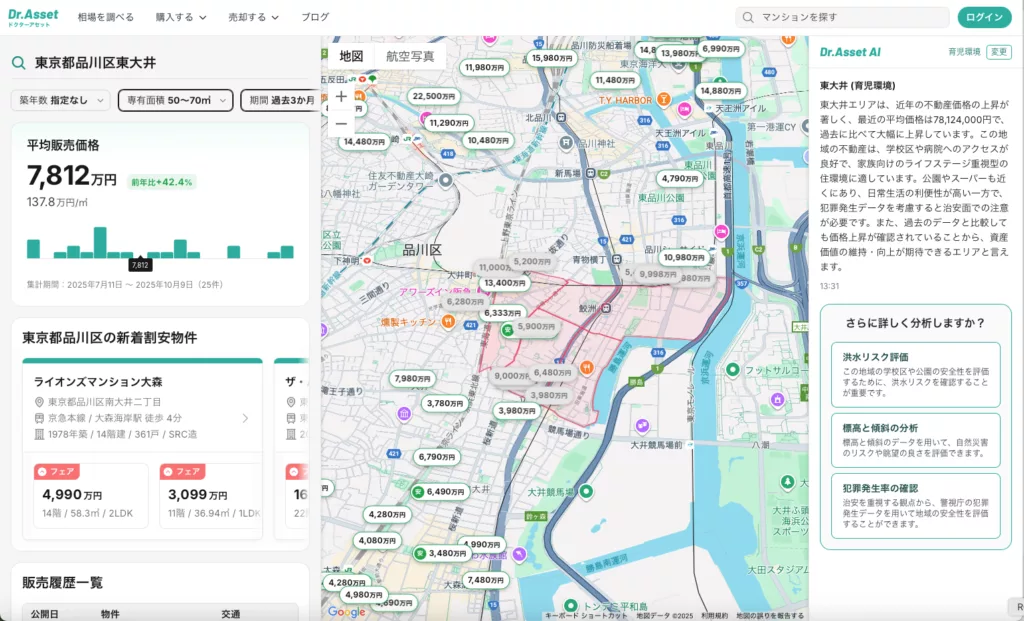Expand the 購入する menu
This screenshot has height=621, width=1024.
coord(181,17)
